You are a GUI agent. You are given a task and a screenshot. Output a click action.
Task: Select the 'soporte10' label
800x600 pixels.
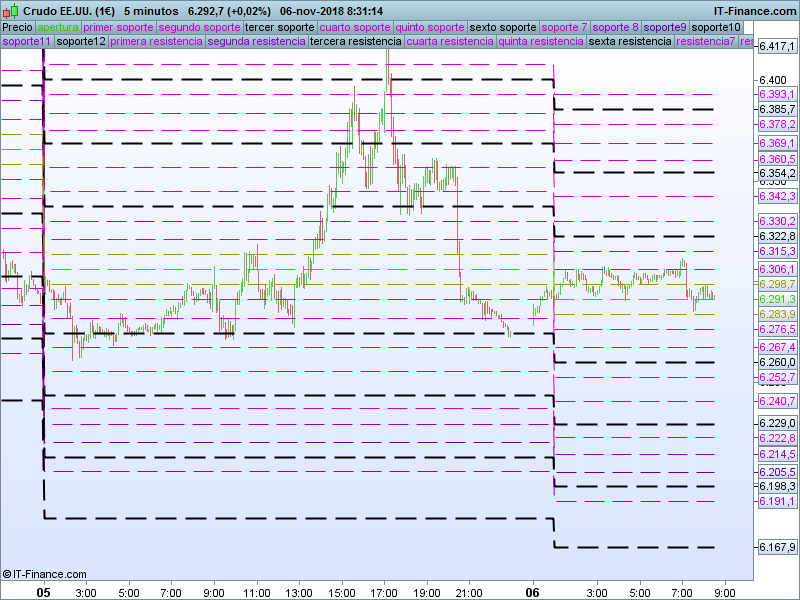click(x=717, y=27)
